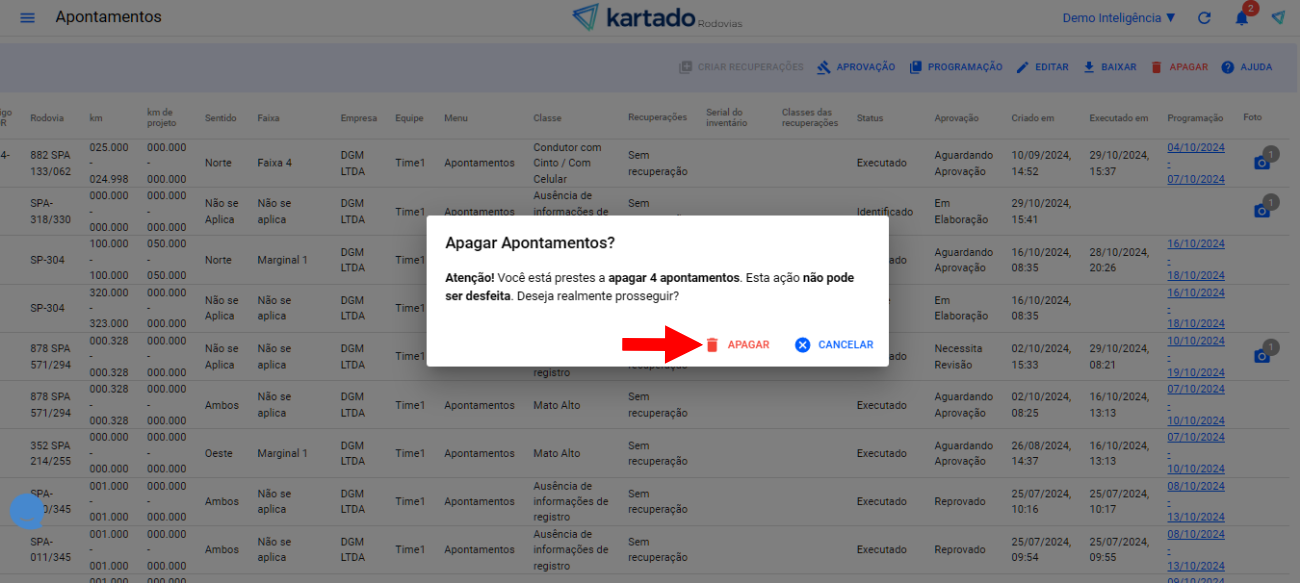The width and height of the screenshot is (1301, 584).
Task: Click the Rodovia column header
Action: coord(46,118)
